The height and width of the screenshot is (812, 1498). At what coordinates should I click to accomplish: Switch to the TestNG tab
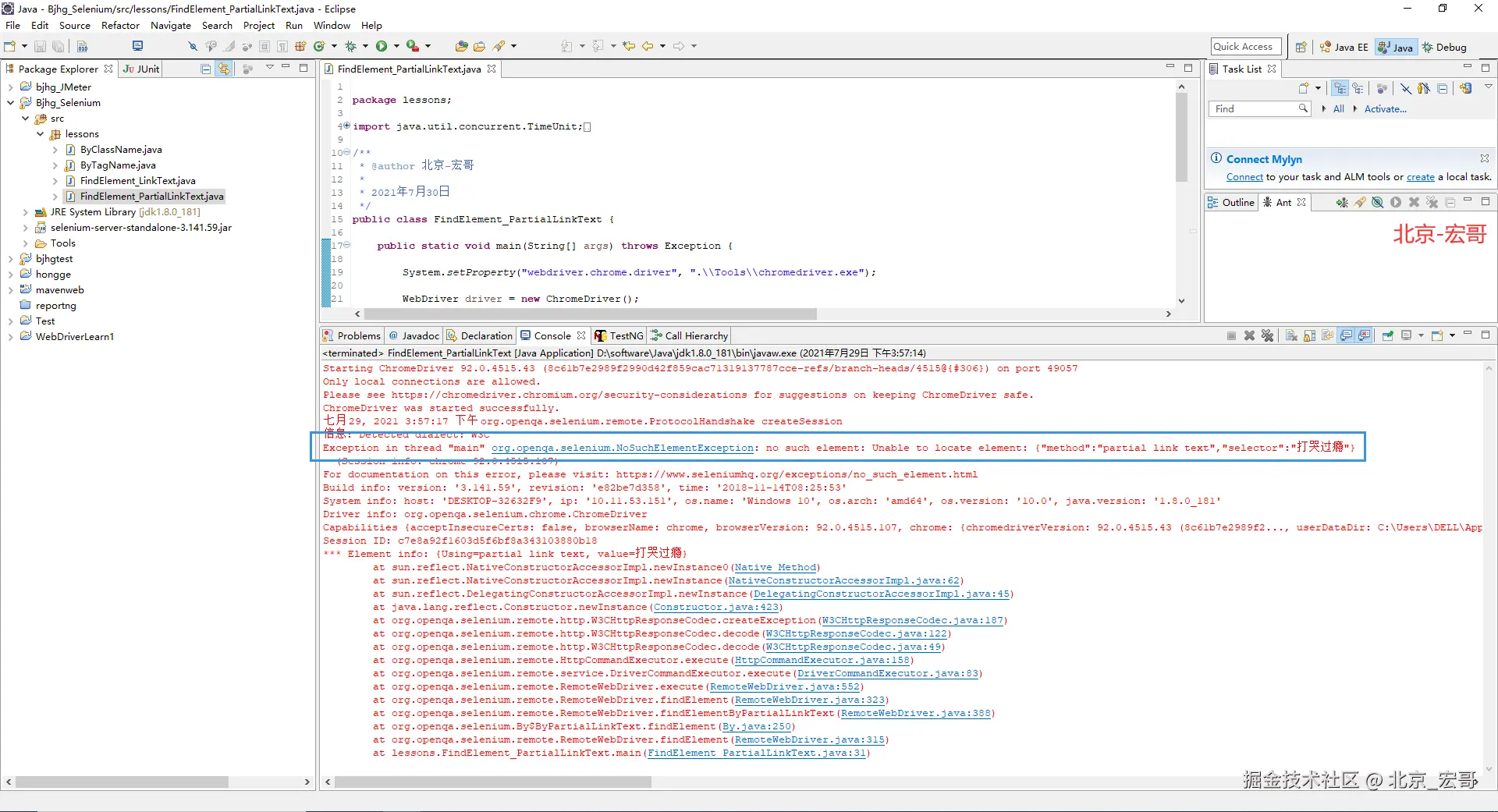pos(619,335)
